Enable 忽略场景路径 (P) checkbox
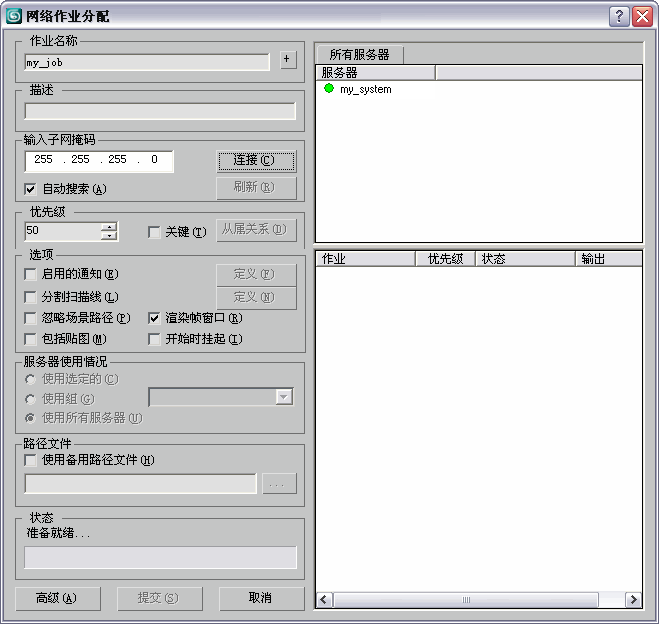The width and height of the screenshot is (659, 624). [30, 318]
